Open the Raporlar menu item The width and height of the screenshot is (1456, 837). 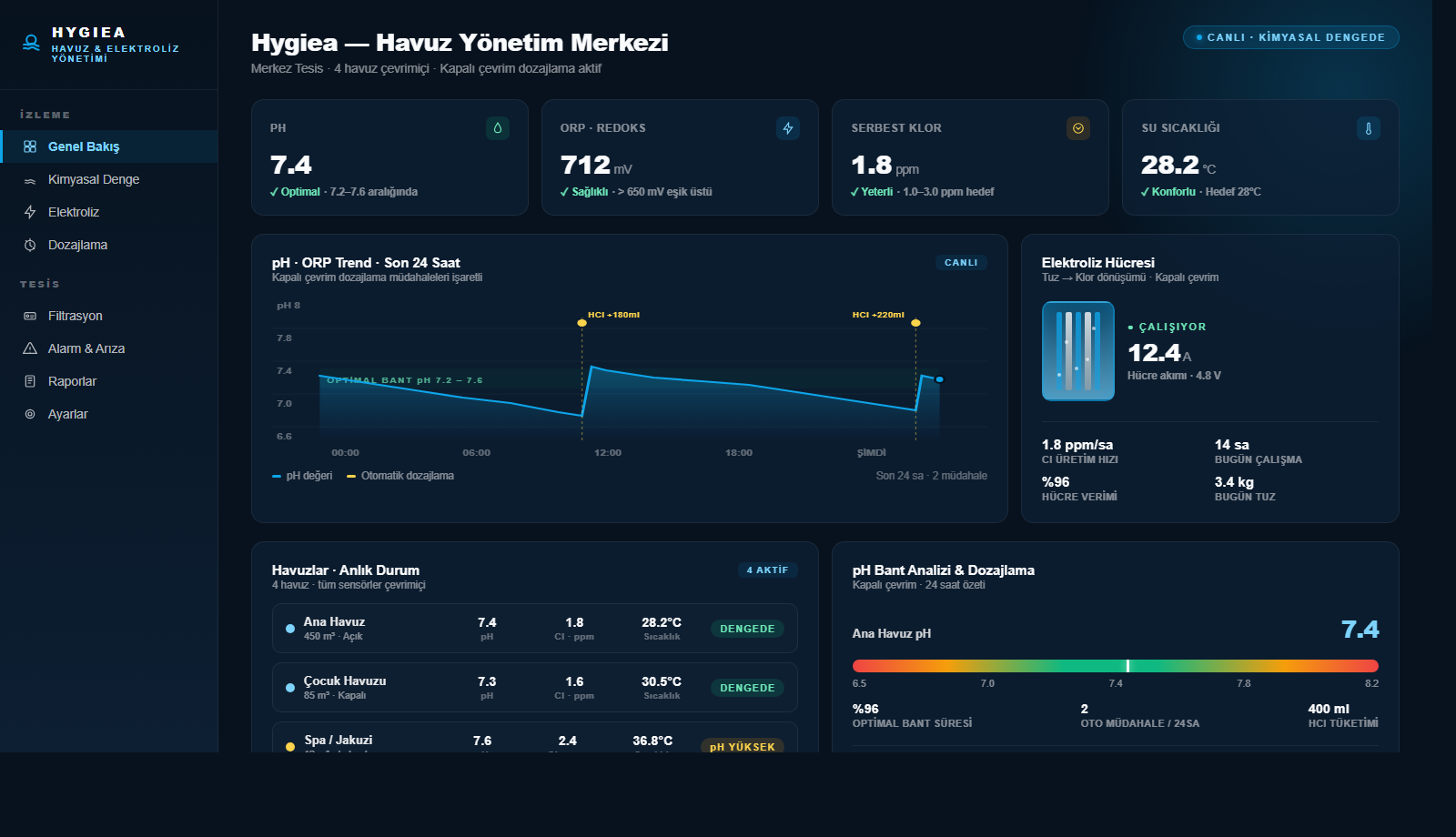click(x=73, y=381)
